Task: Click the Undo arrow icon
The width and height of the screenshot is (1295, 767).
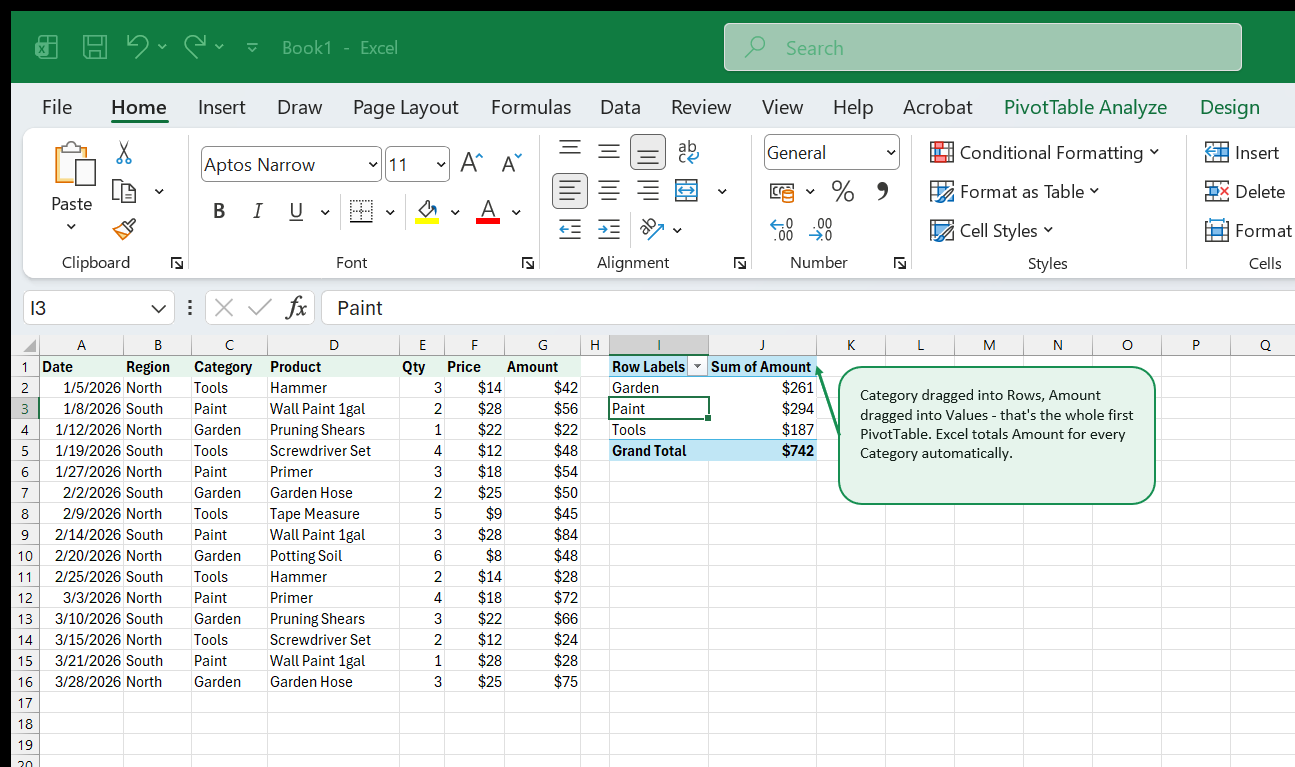Action: coord(138,46)
